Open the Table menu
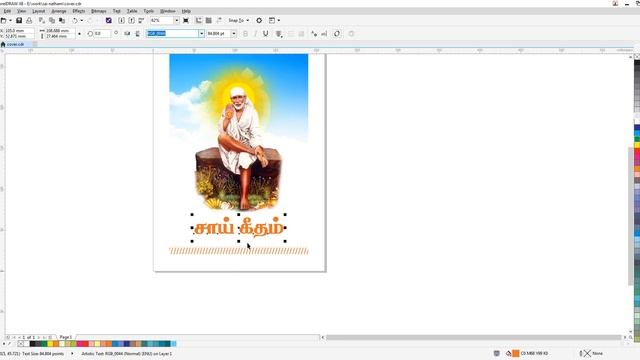 pyautogui.click(x=132, y=11)
